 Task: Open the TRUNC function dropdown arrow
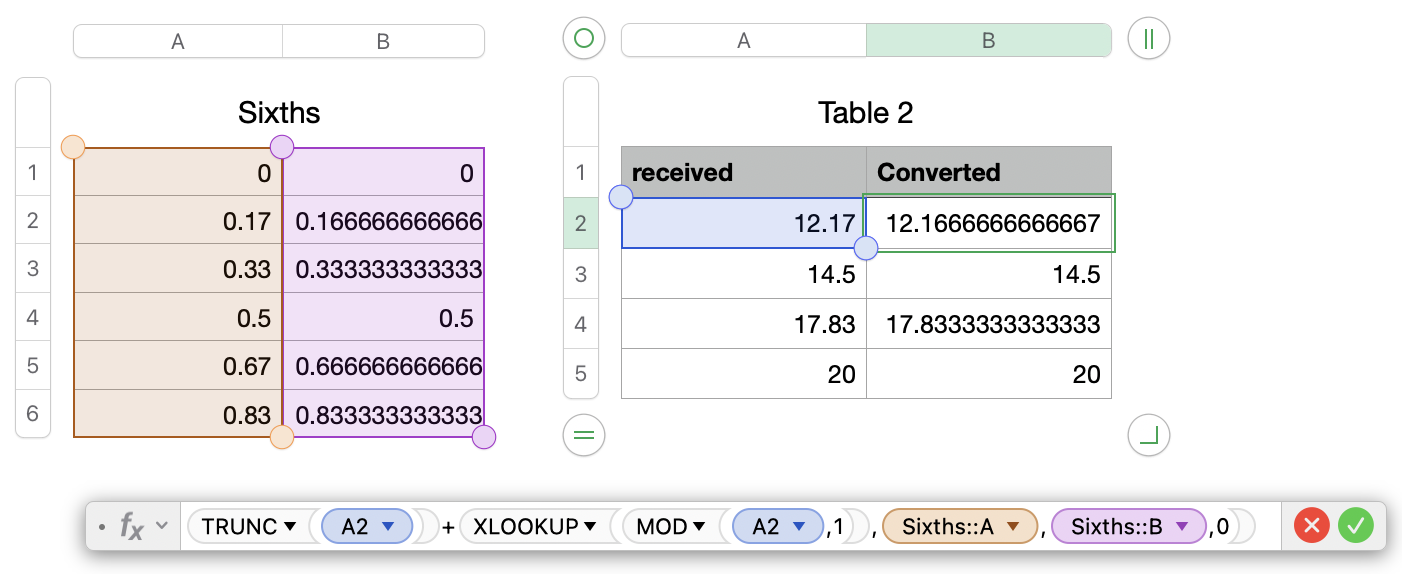(290, 526)
